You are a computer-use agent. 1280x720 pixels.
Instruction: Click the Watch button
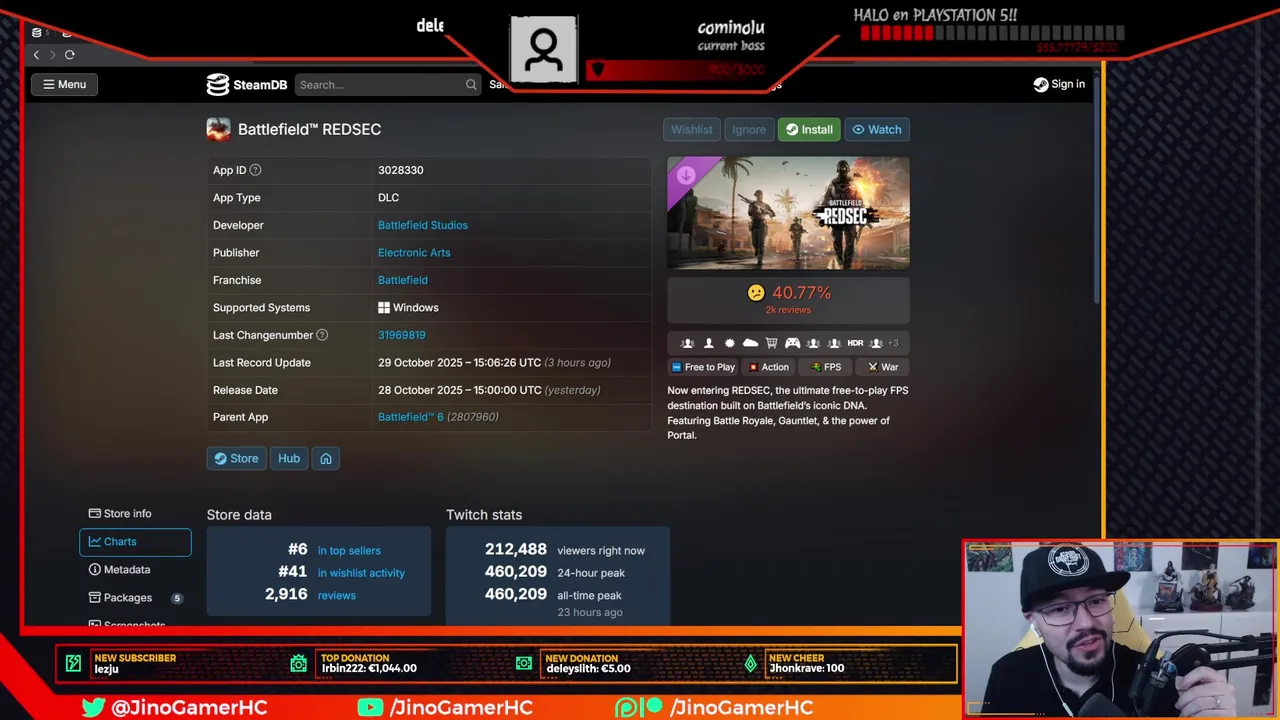pos(876,129)
